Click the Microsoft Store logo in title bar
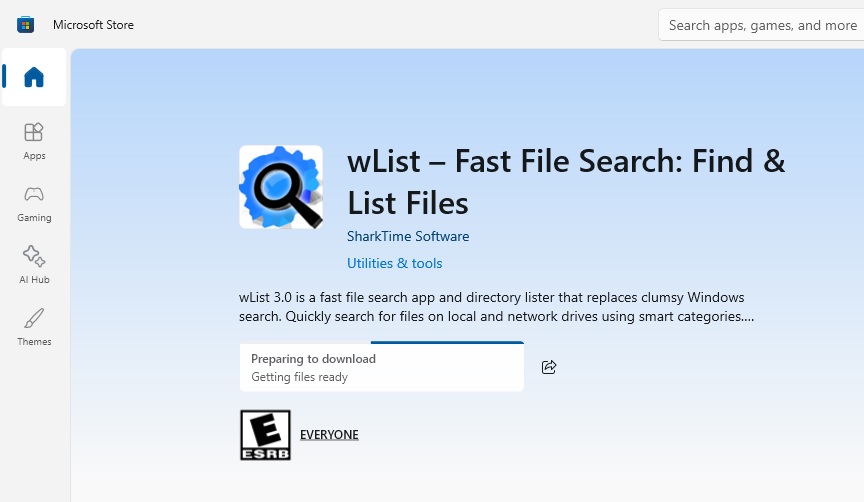Image resolution: width=864 pixels, height=502 pixels. [x=25, y=25]
